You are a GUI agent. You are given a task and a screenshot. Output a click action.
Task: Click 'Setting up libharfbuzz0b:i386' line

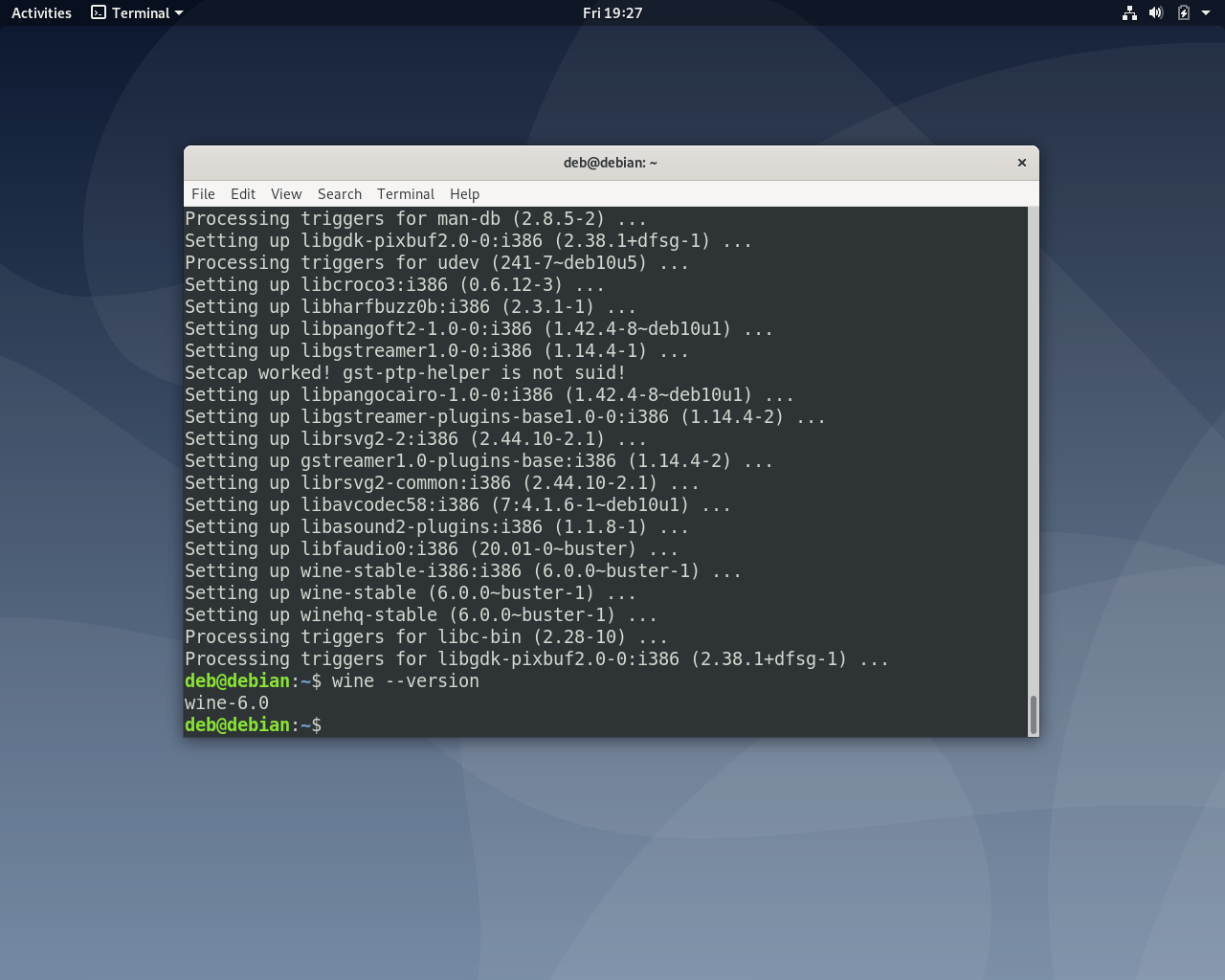411,307
